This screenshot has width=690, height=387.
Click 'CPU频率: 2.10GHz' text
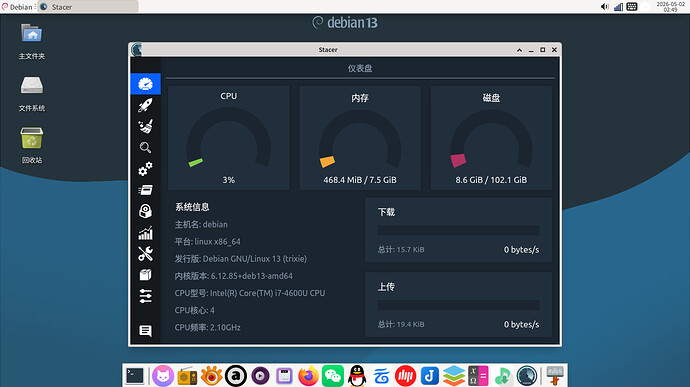(208, 327)
